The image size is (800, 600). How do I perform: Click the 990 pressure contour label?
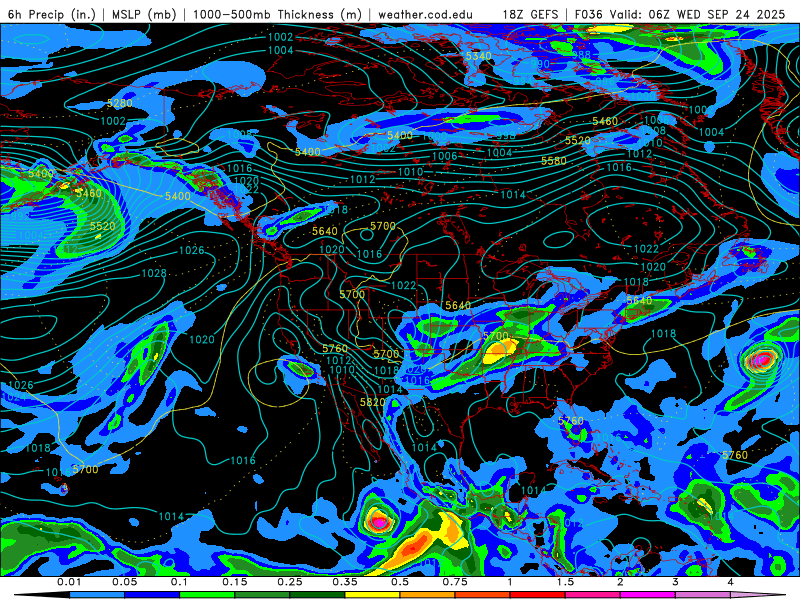click(x=540, y=64)
